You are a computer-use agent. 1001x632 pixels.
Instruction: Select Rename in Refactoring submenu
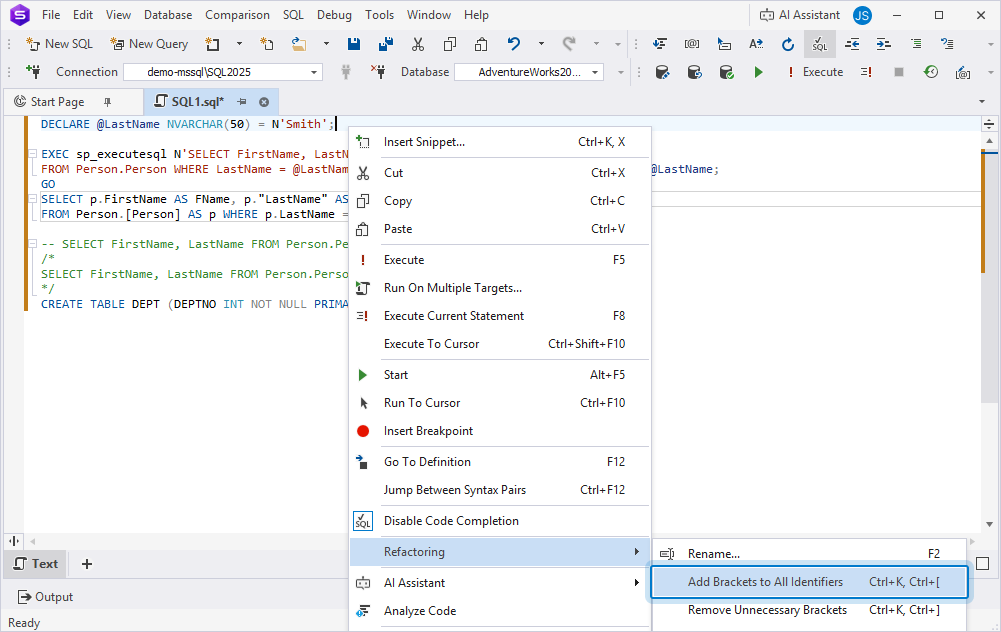coord(809,553)
